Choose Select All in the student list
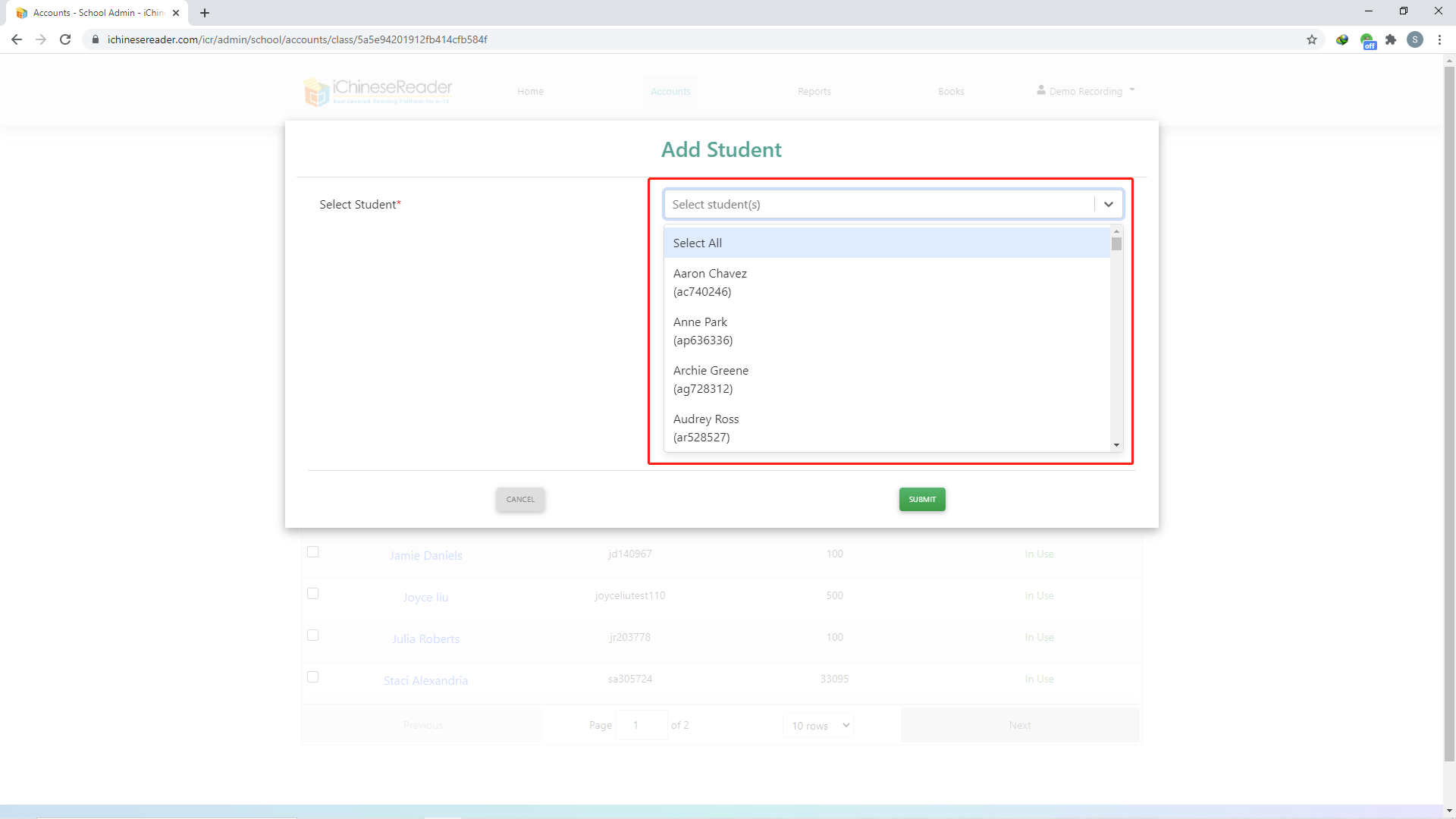Image resolution: width=1456 pixels, height=819 pixels. (698, 243)
